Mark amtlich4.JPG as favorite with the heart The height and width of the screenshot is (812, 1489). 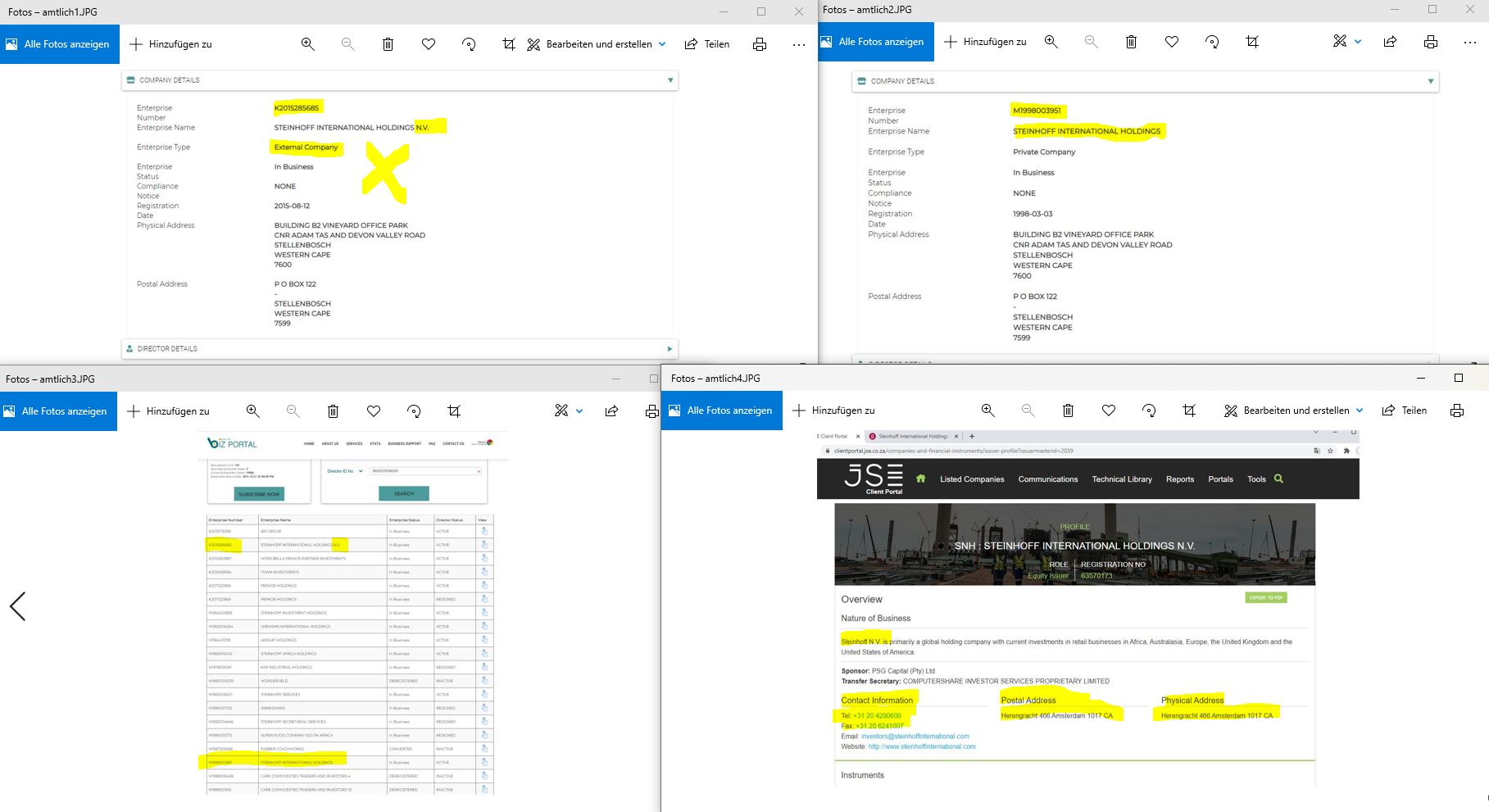(x=1109, y=411)
